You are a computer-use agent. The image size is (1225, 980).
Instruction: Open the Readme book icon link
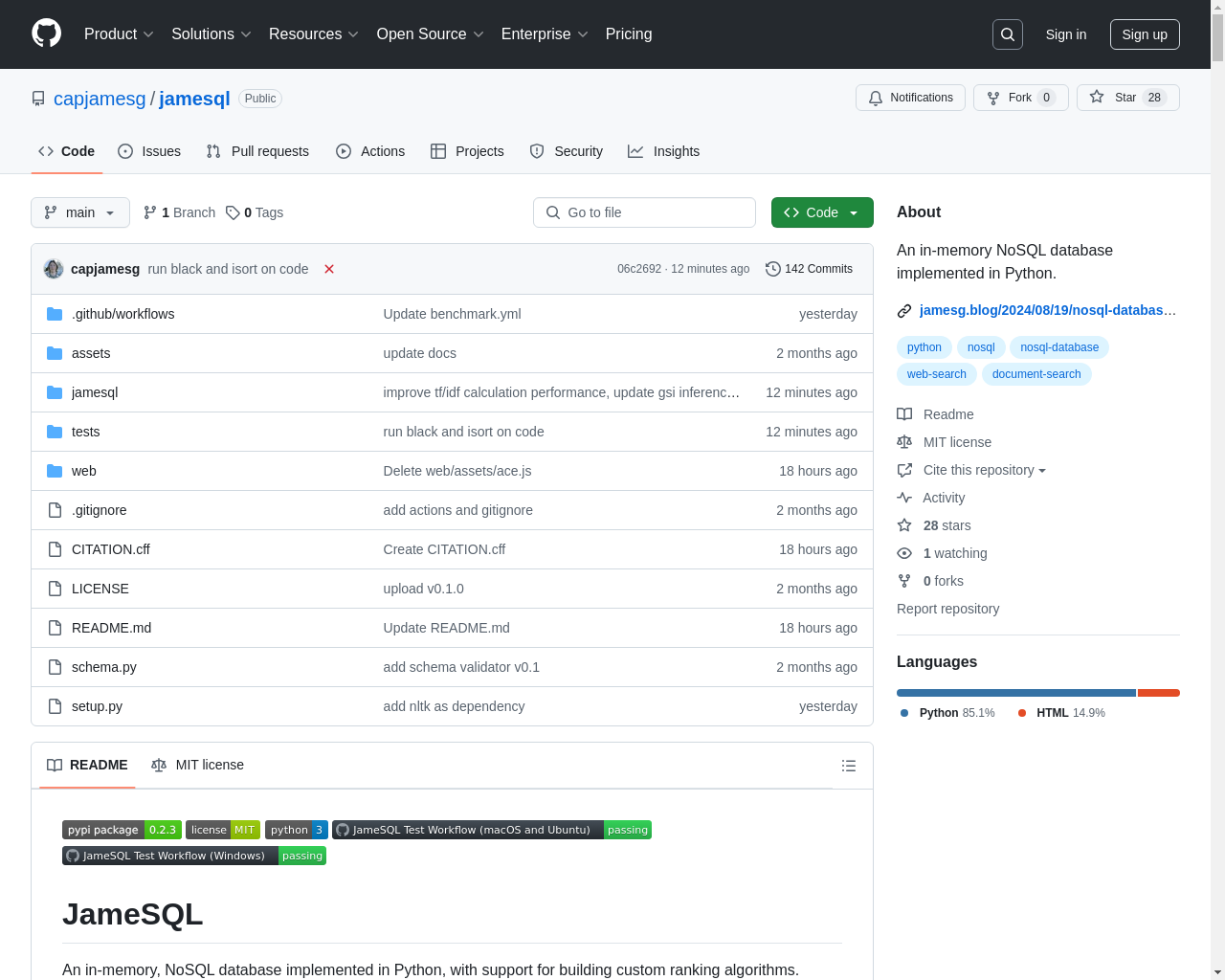point(935,414)
